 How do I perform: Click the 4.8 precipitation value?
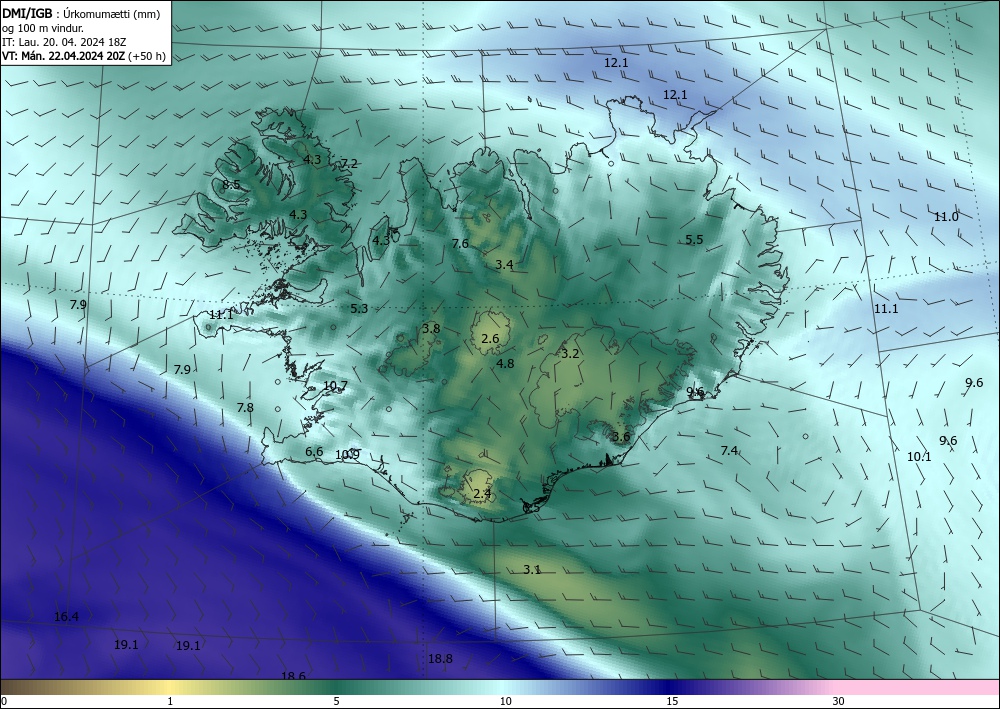click(x=505, y=364)
